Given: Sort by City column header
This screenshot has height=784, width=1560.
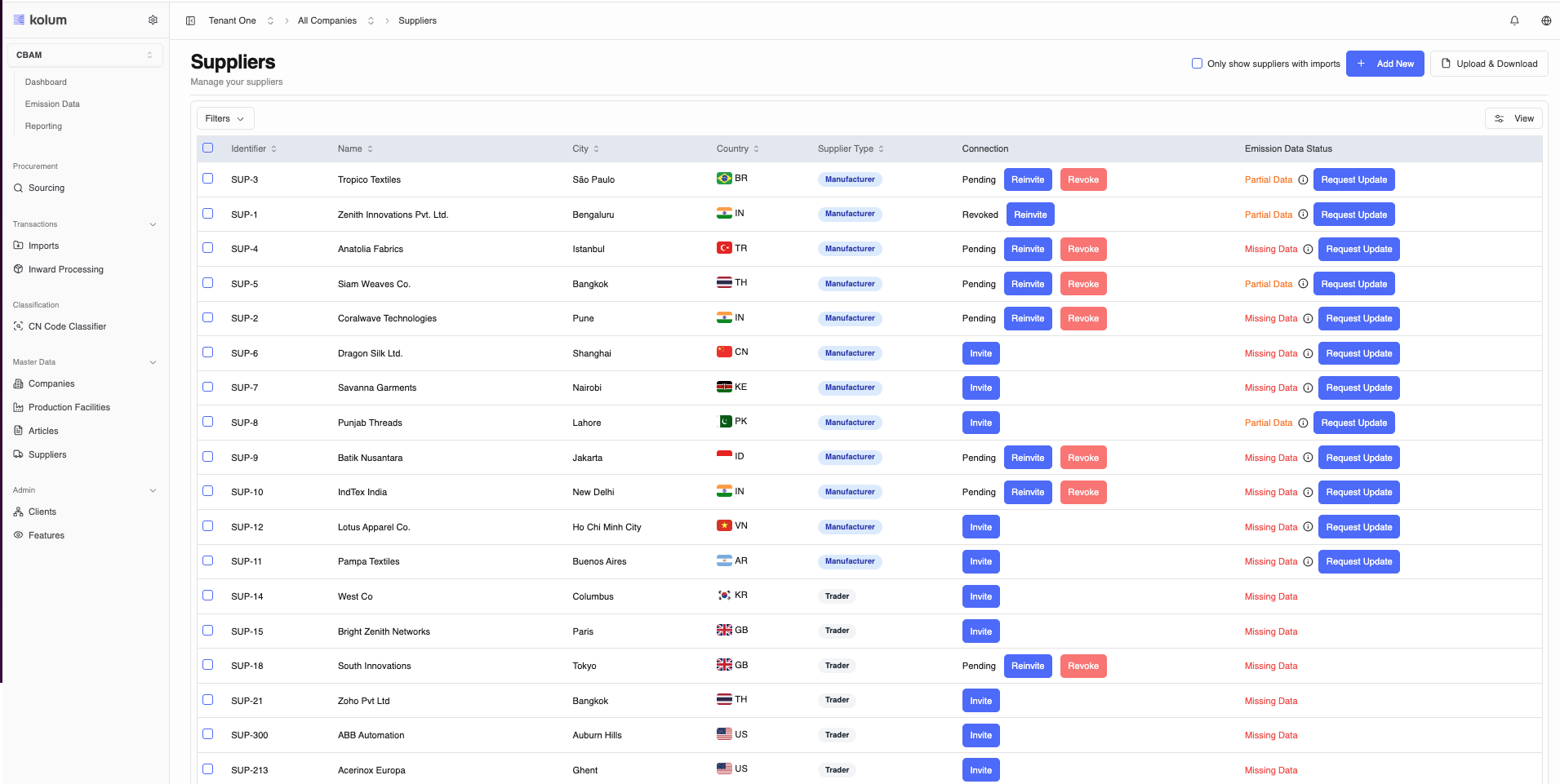Looking at the screenshot, I should click(585, 149).
